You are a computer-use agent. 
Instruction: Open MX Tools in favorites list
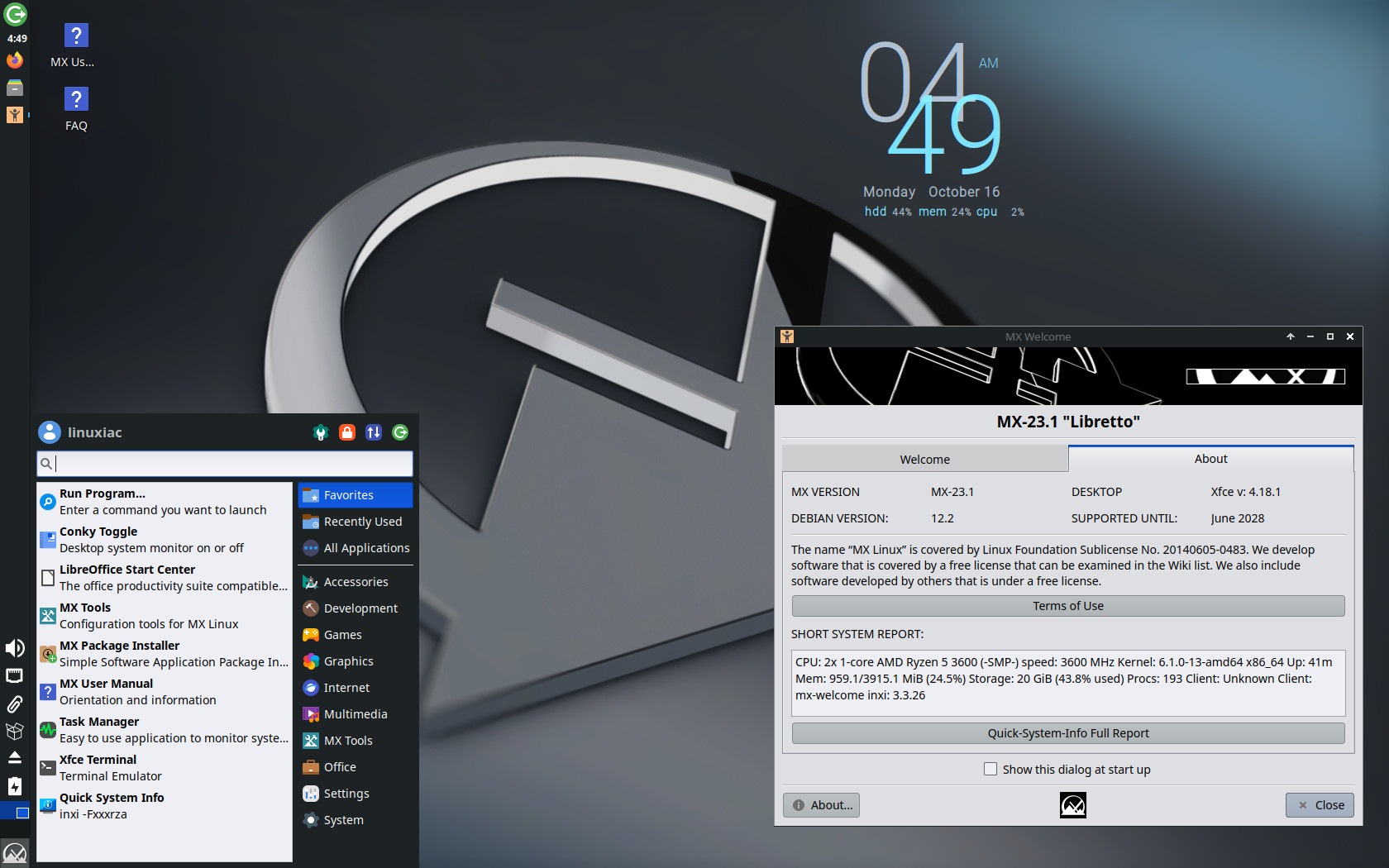pos(165,616)
